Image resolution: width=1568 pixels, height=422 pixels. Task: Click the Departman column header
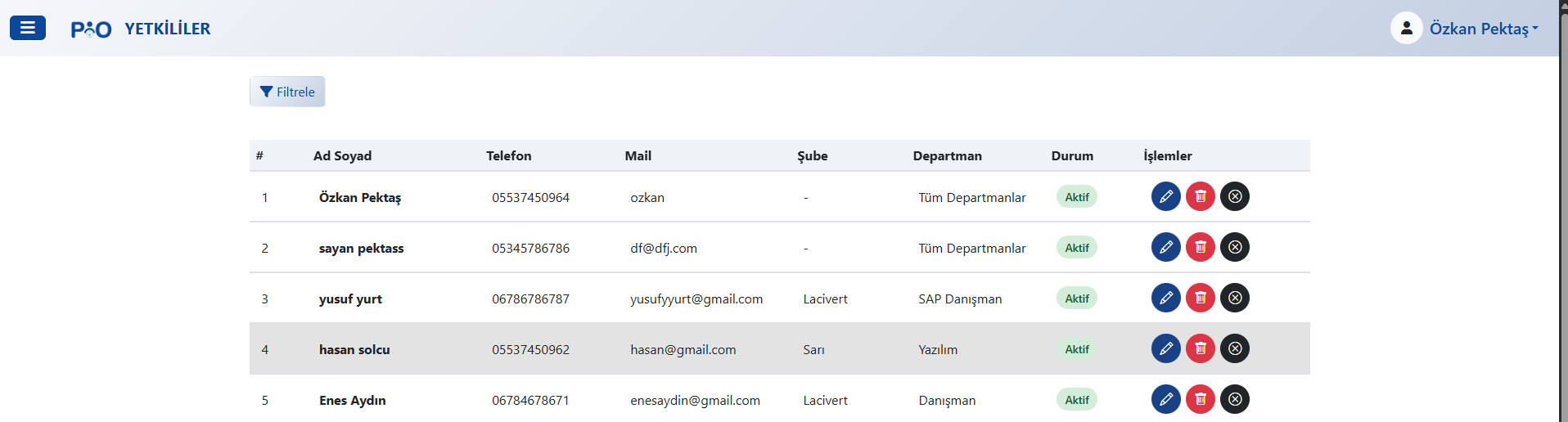(947, 155)
